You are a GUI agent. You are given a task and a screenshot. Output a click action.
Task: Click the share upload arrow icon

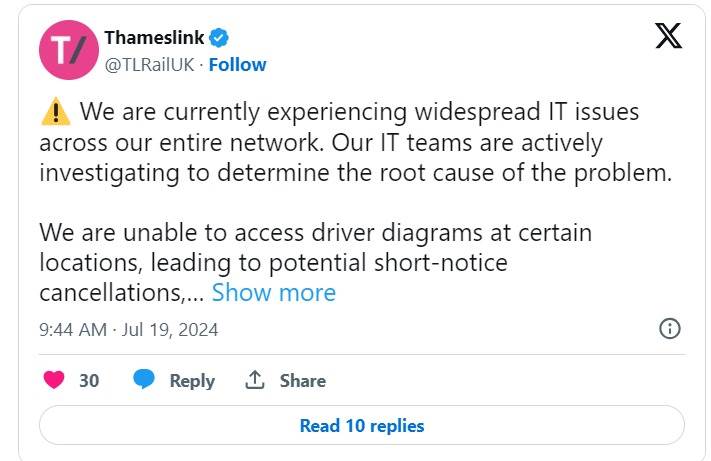(255, 380)
